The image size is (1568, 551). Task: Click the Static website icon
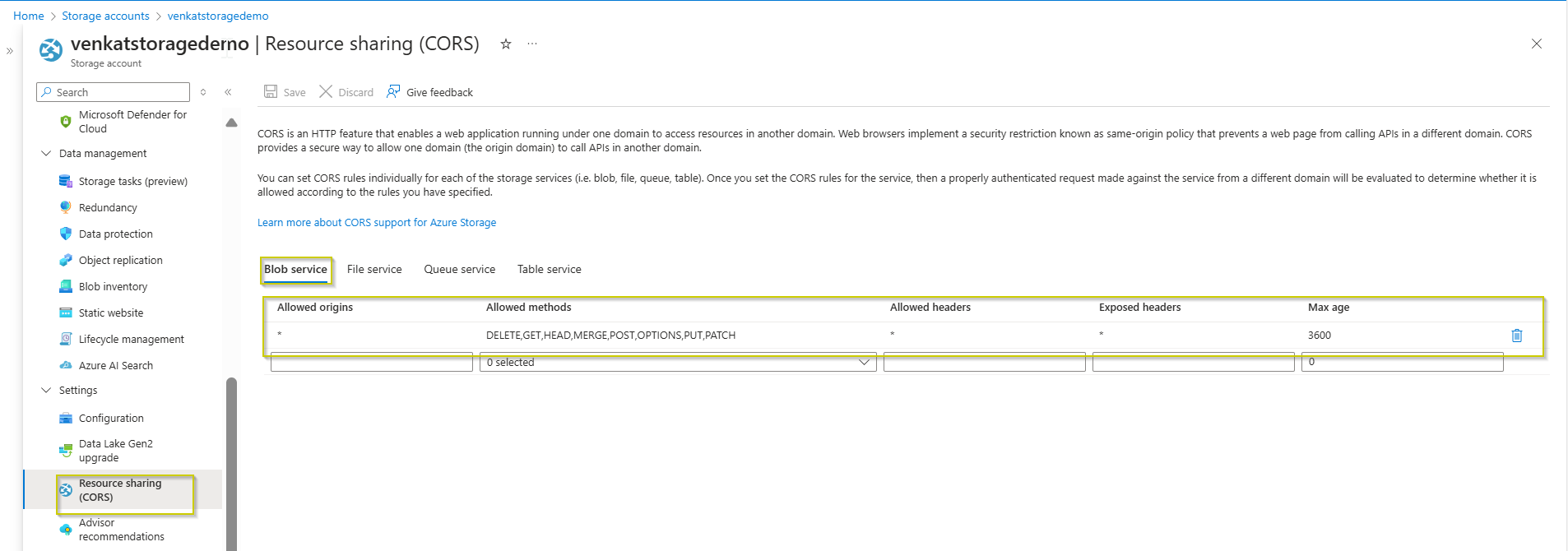(66, 313)
